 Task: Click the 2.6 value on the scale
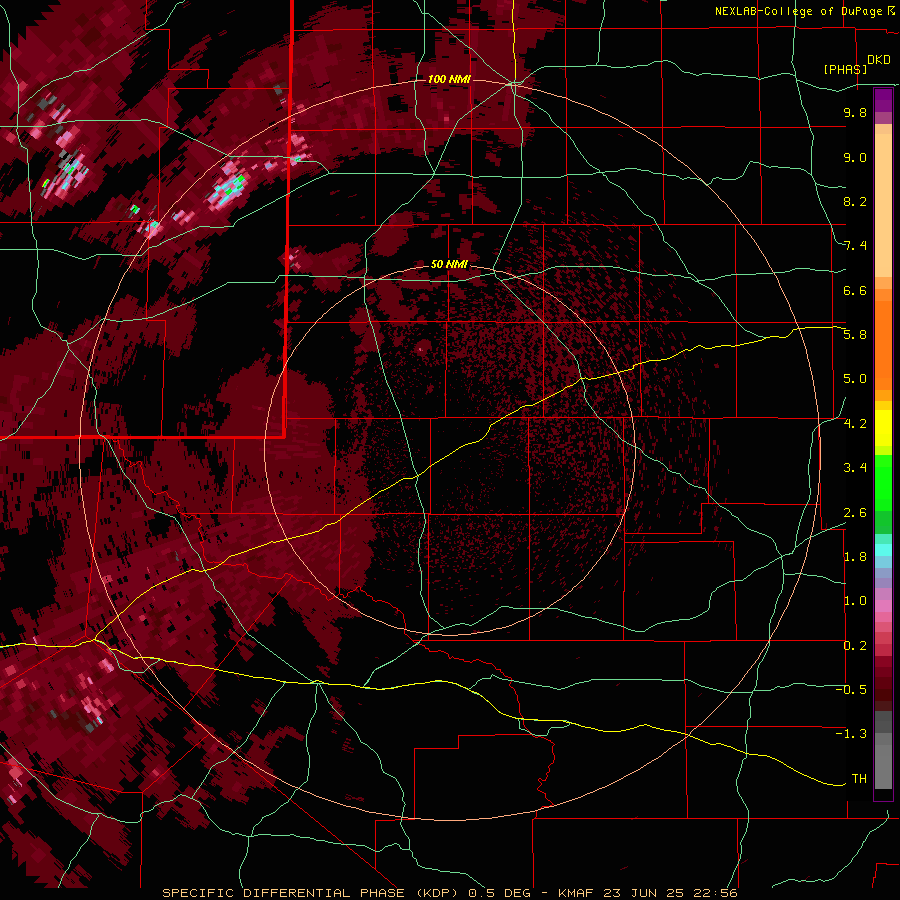pos(855,512)
